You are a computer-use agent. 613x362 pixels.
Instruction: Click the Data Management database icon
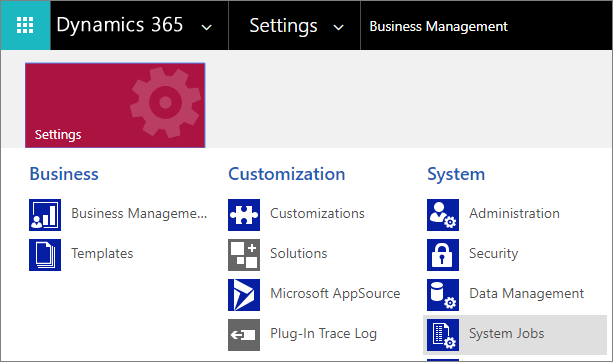(x=443, y=295)
